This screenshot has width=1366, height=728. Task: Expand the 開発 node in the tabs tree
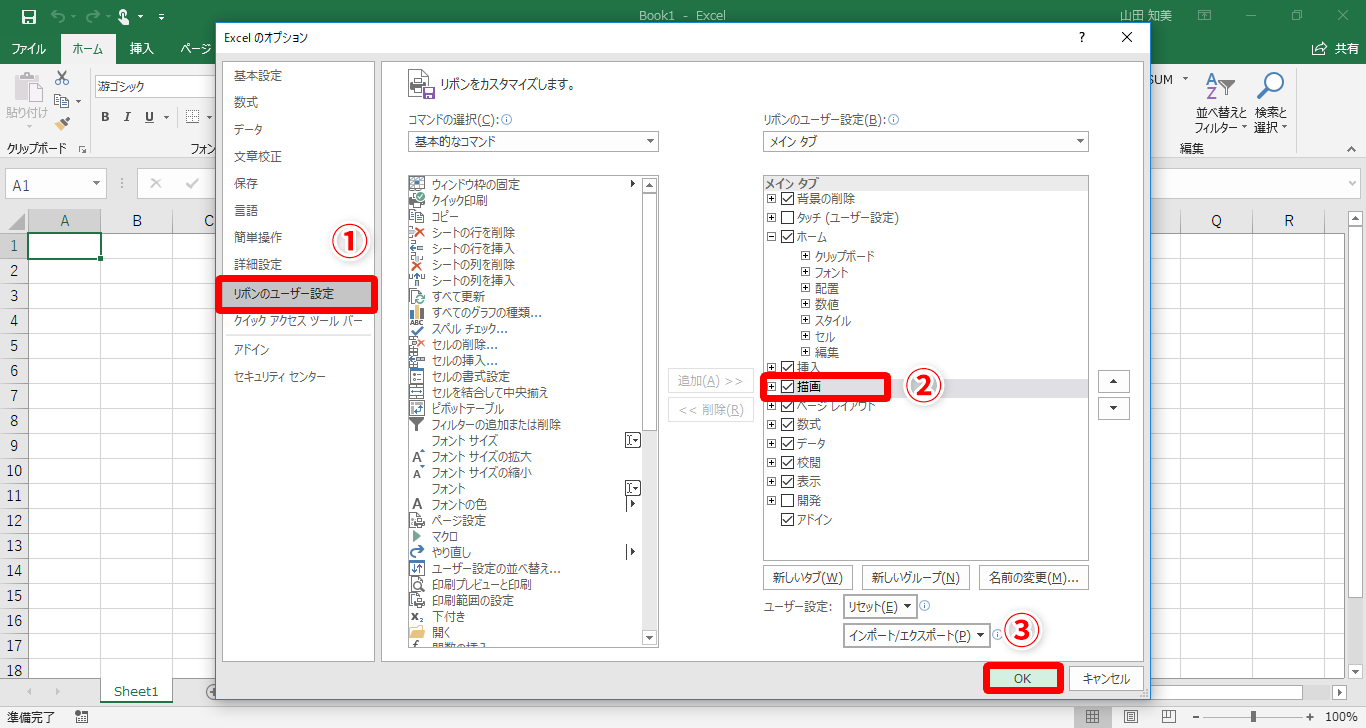tap(771, 501)
